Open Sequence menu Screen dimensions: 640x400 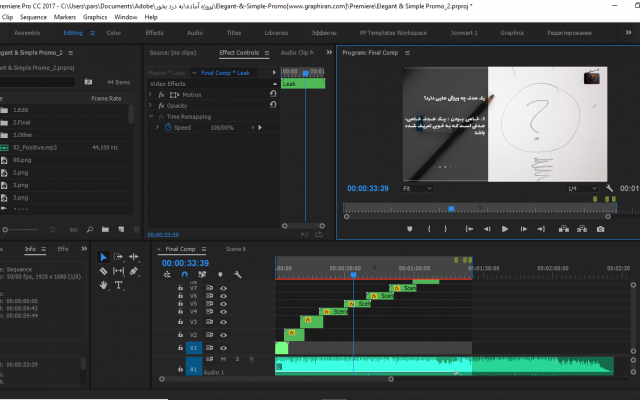pyautogui.click(x=33, y=17)
